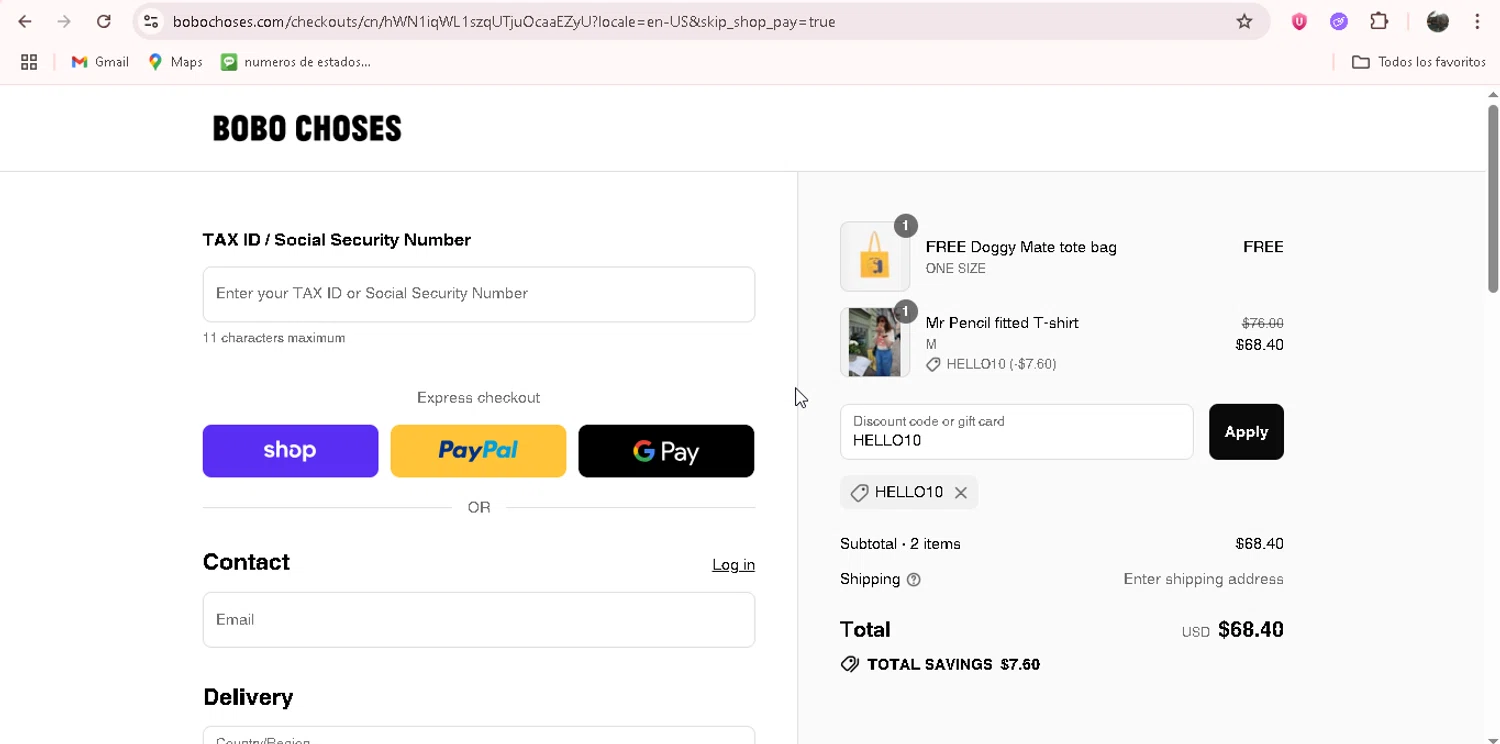Select the 'Mr Pencil fitted T-shirt' text
The image size is (1500, 744).
(x=1002, y=323)
